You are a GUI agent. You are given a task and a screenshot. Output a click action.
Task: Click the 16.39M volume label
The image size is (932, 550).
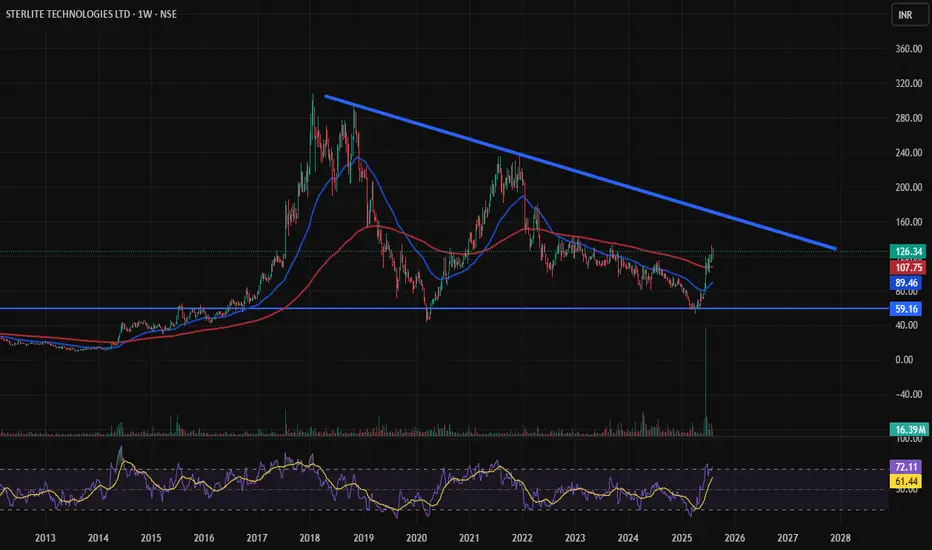point(909,429)
